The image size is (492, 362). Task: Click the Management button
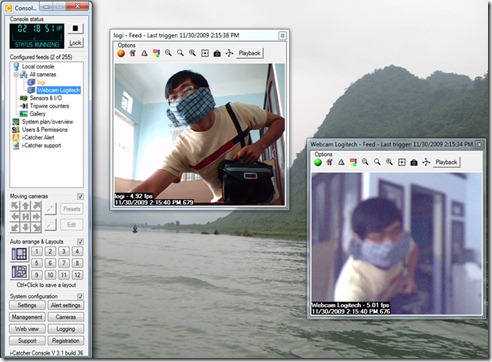[27, 317]
